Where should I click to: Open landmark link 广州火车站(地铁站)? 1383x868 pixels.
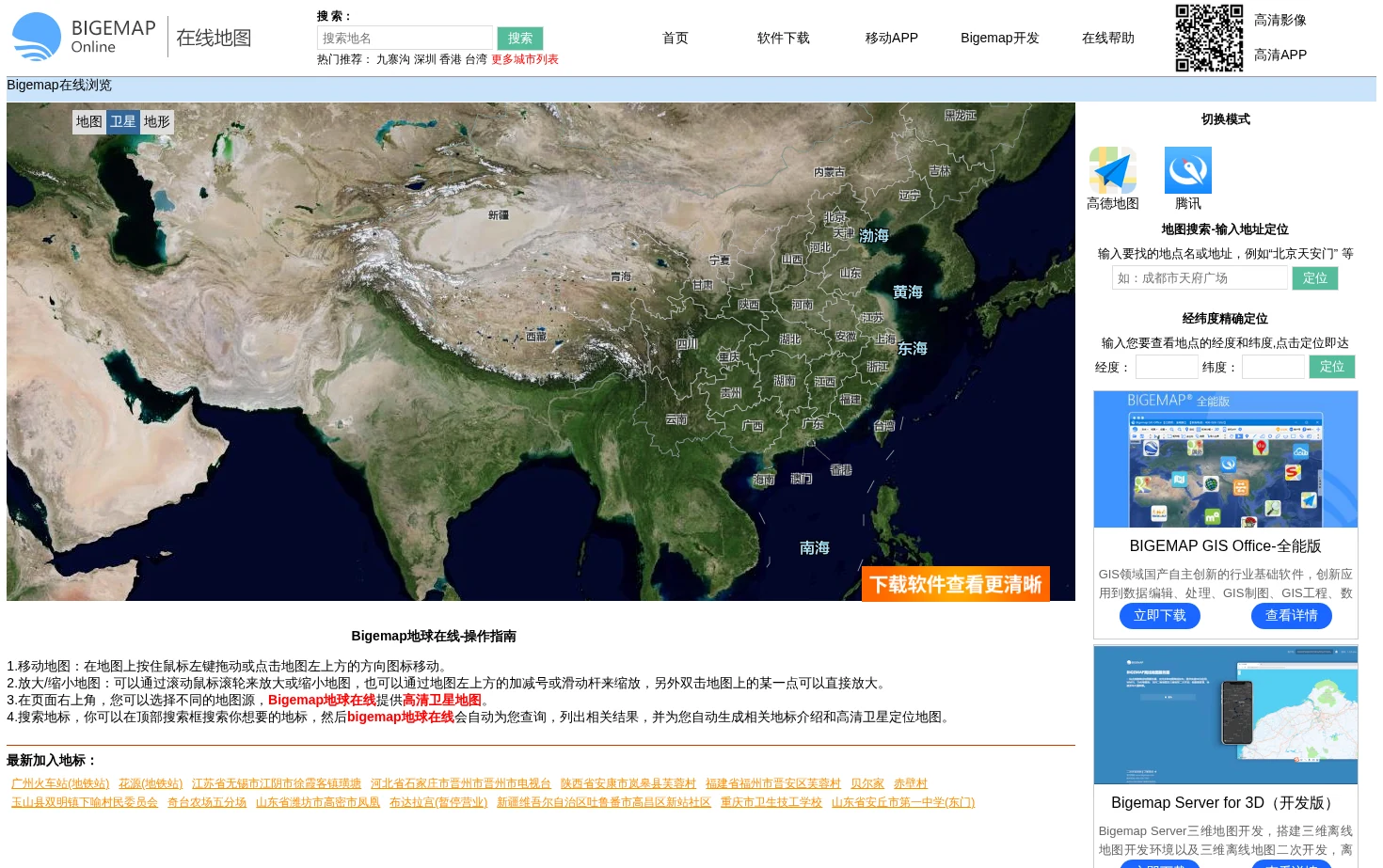click(x=60, y=783)
